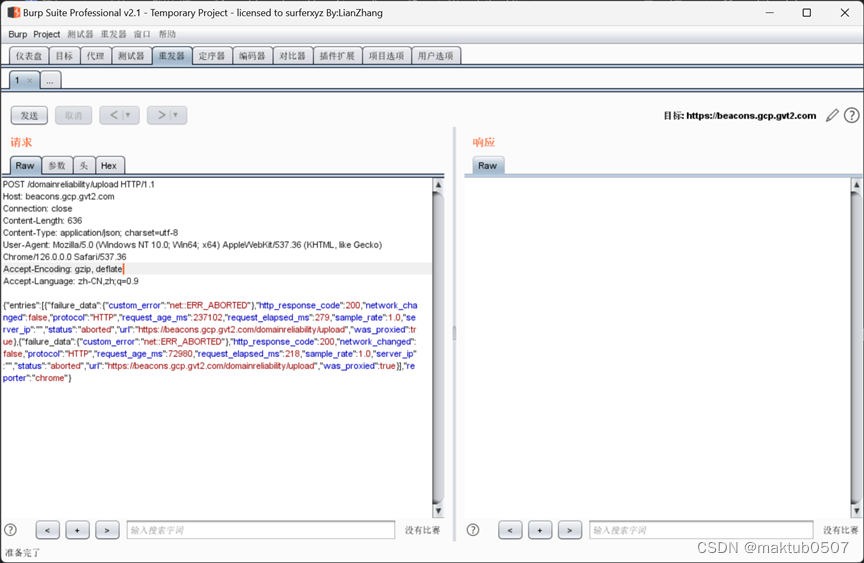Select request 头 headers tab
Viewport: 864px width, 563px height.
(x=84, y=165)
